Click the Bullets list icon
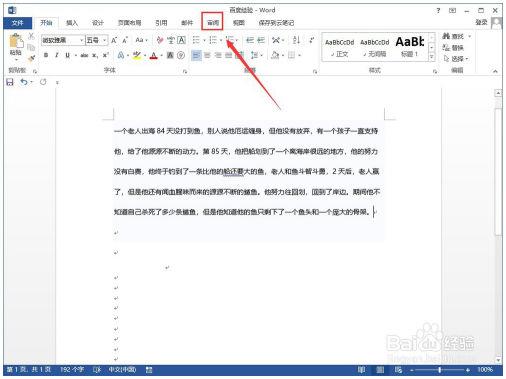The height and width of the screenshot is (379, 506). tap(196, 40)
